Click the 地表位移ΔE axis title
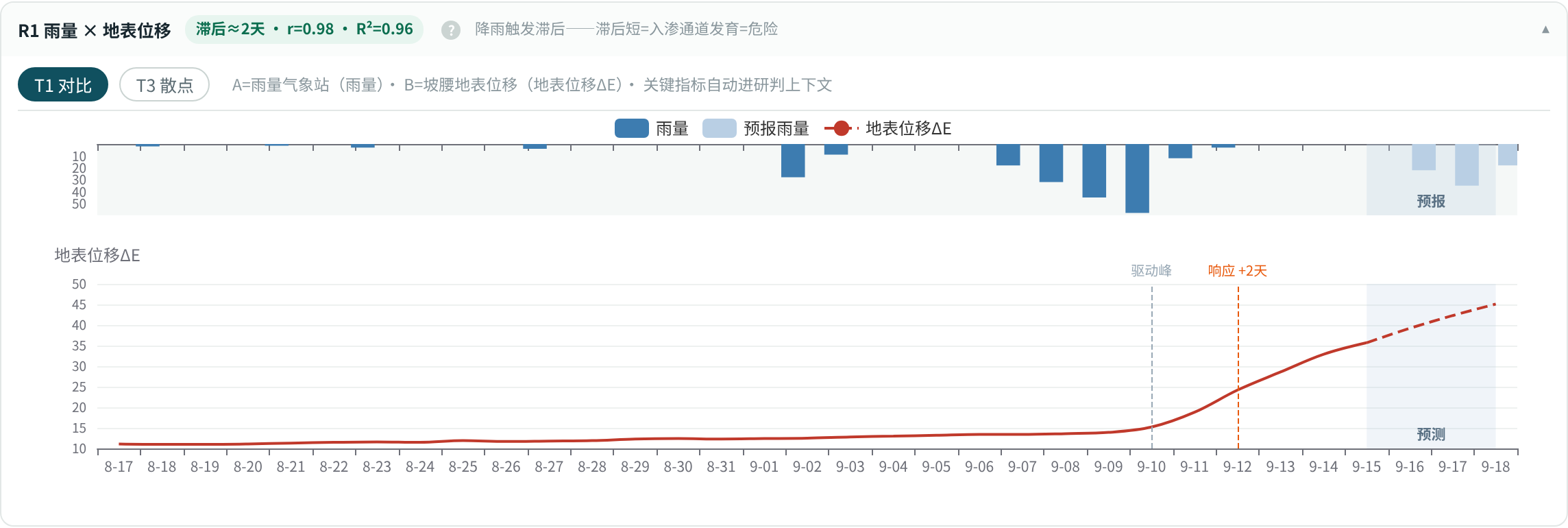1568x528 pixels. 97,256
